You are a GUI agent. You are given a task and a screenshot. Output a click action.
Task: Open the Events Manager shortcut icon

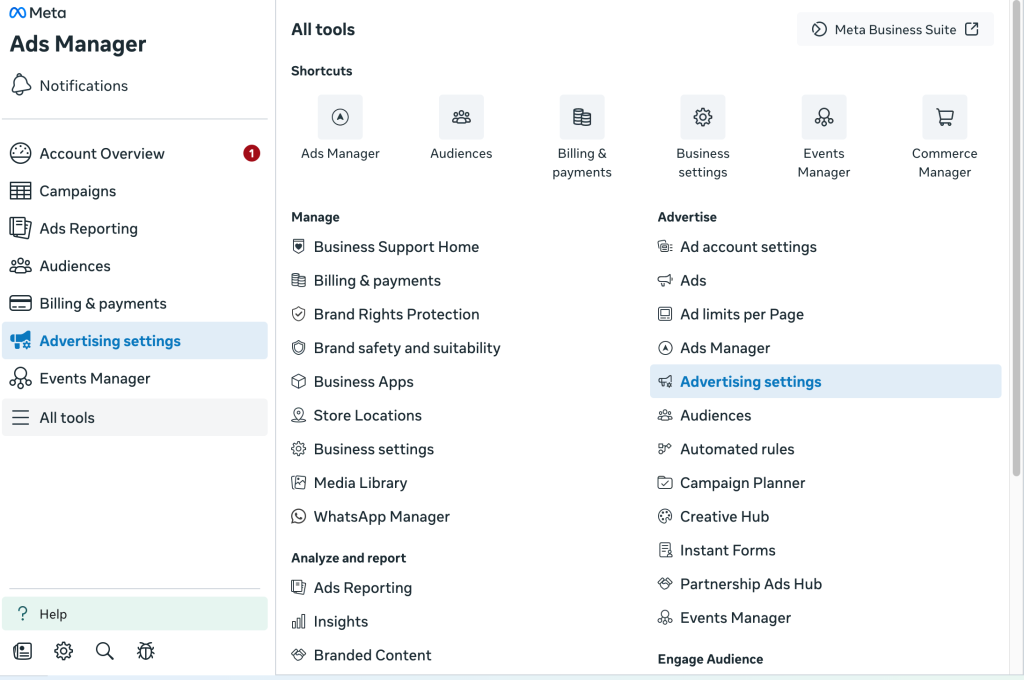pyautogui.click(x=824, y=116)
